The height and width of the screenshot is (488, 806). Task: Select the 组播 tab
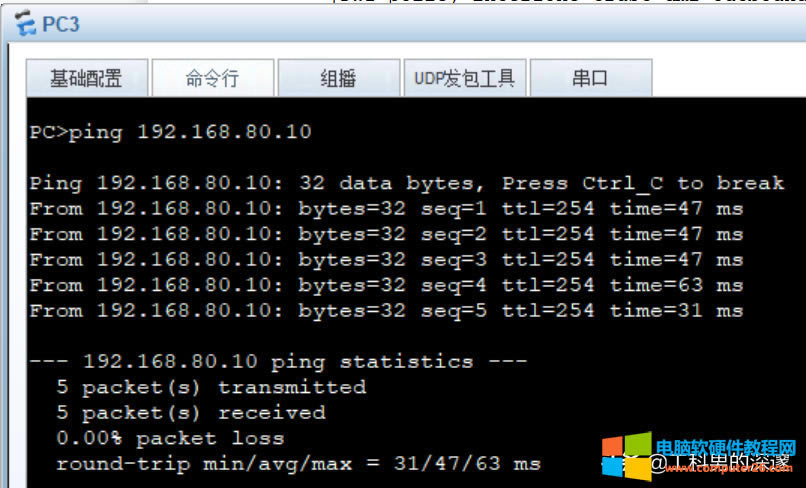339,78
